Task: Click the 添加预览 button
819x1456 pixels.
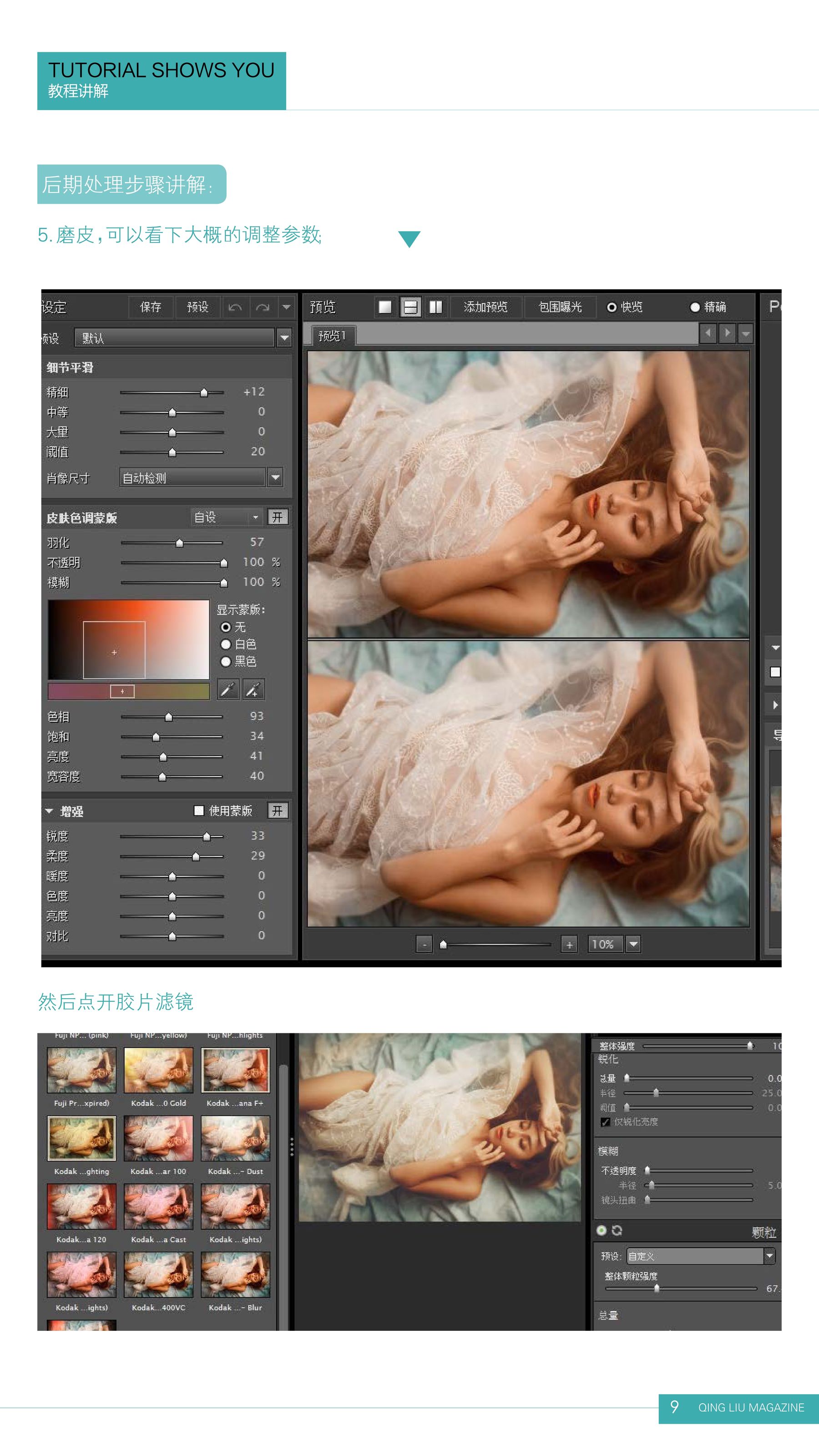Action: point(485,307)
